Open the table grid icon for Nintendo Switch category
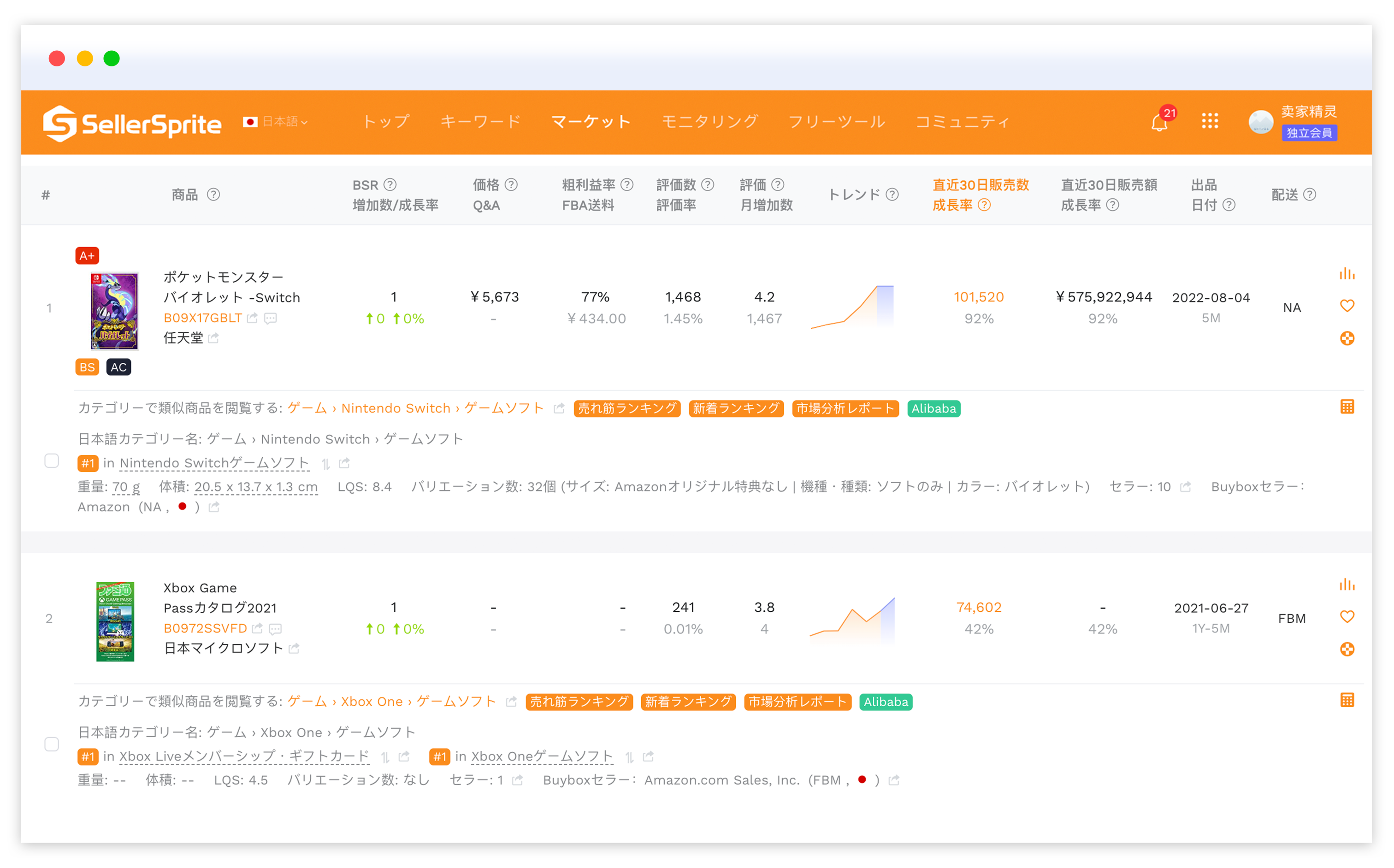1394x868 pixels. (1347, 407)
